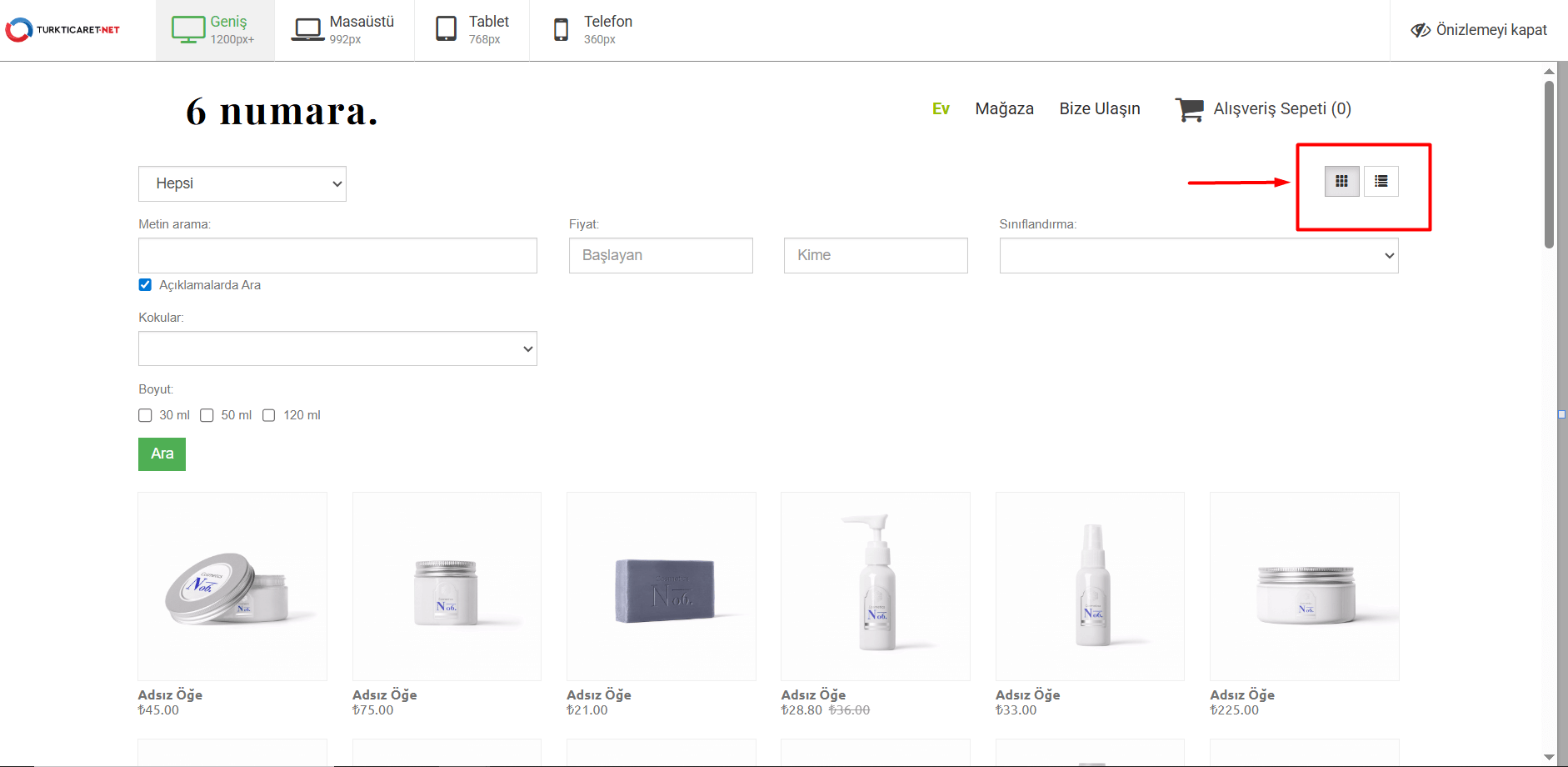Switch to list view layout icon
The height and width of the screenshot is (767, 1568).
tap(1381, 182)
